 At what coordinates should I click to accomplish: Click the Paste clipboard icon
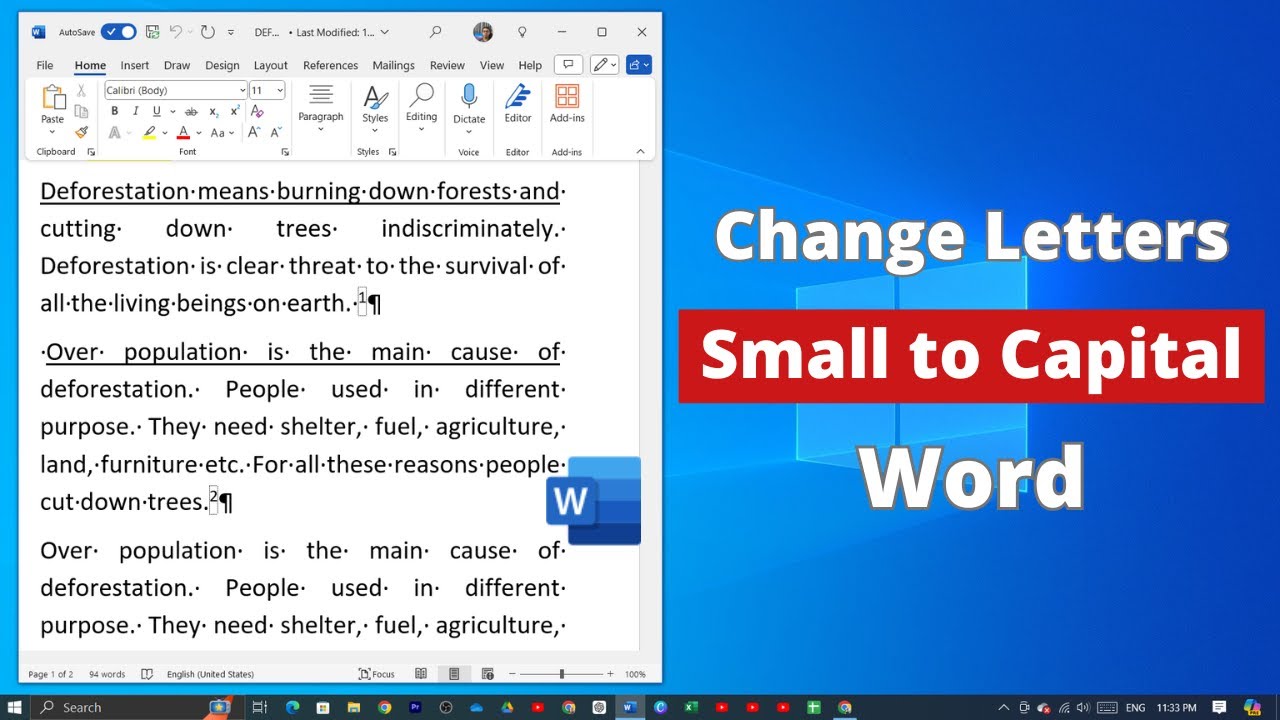(52, 98)
